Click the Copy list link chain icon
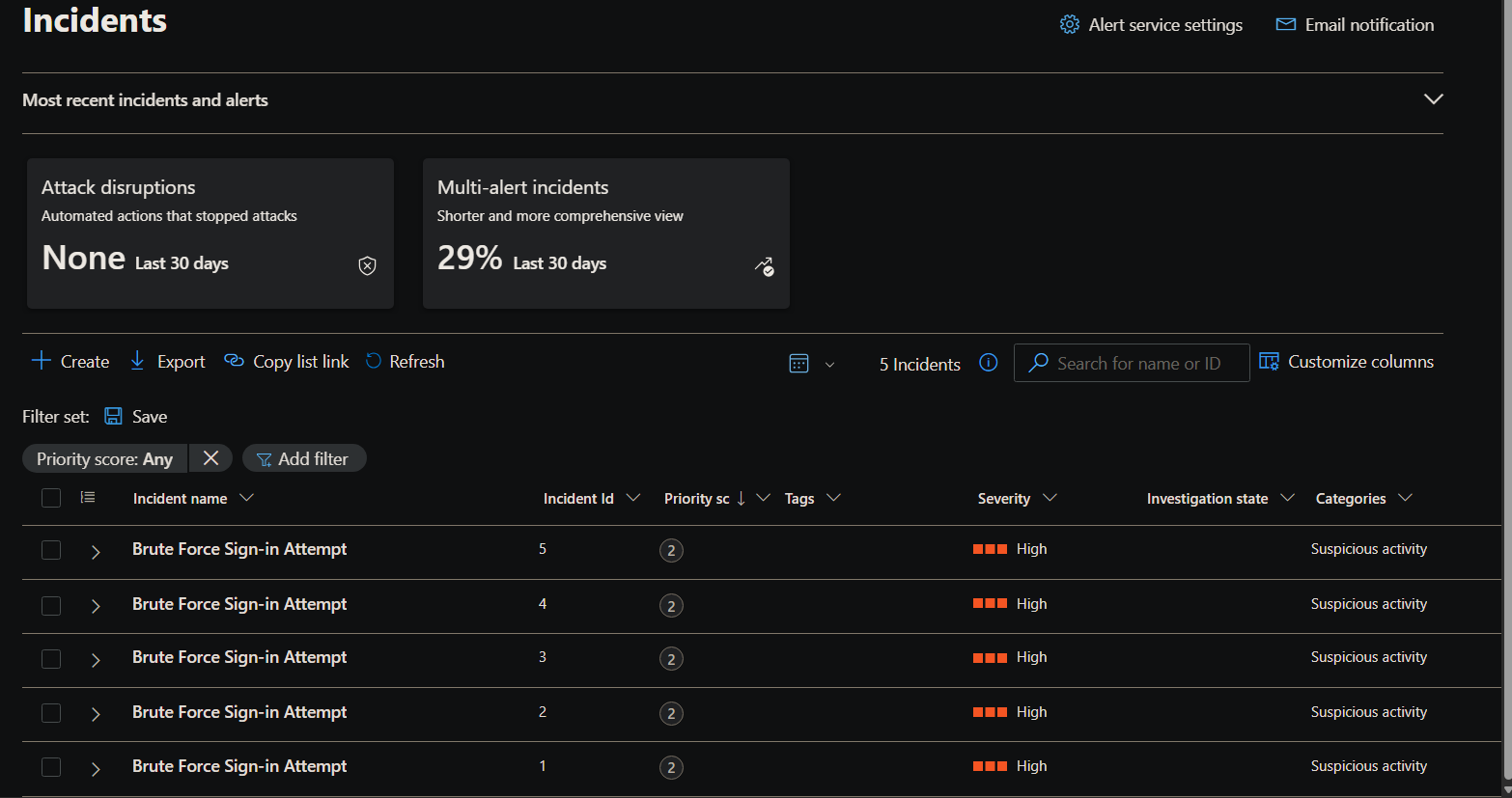Image resolution: width=1512 pixels, height=798 pixels. 234,361
